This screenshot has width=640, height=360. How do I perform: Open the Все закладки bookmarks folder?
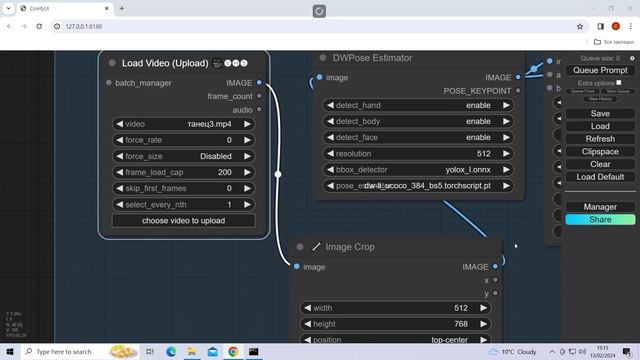[x=613, y=42]
